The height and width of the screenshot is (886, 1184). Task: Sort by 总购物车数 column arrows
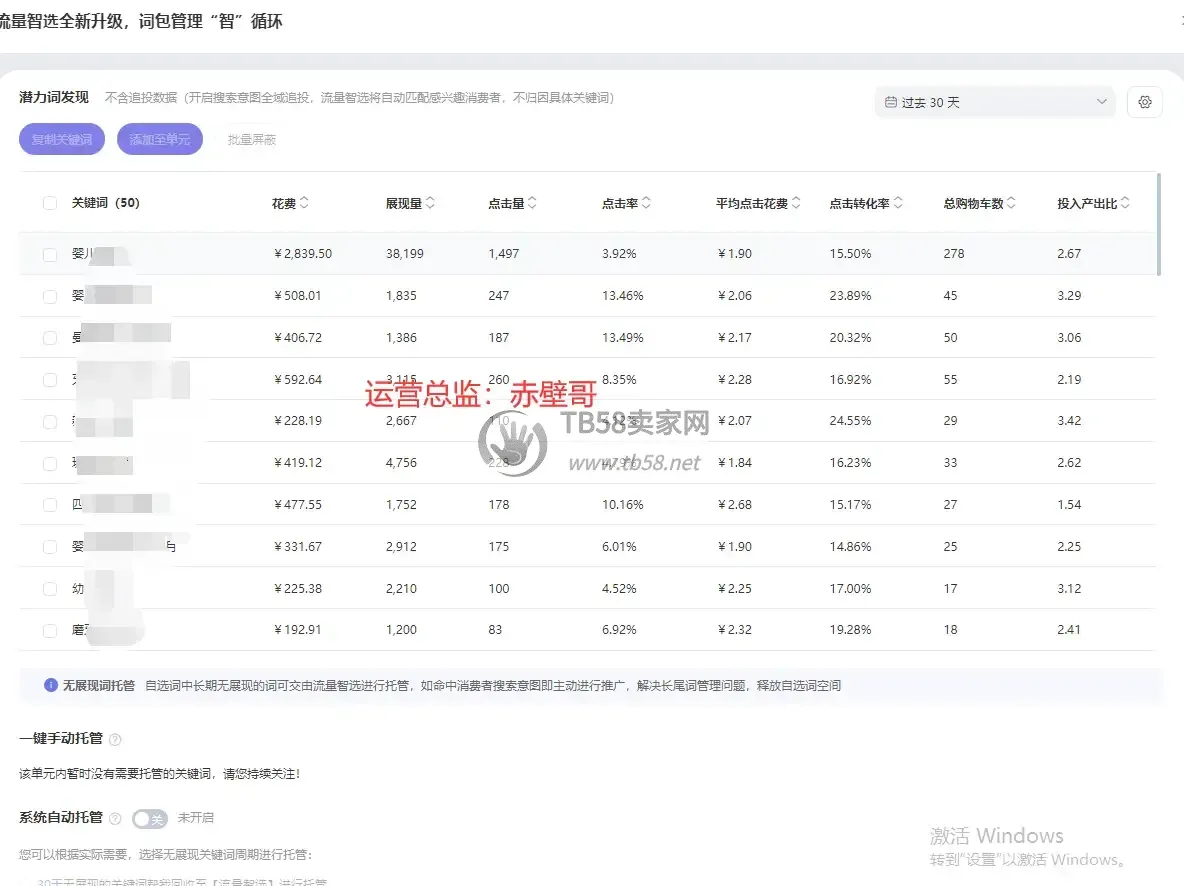(1011, 202)
